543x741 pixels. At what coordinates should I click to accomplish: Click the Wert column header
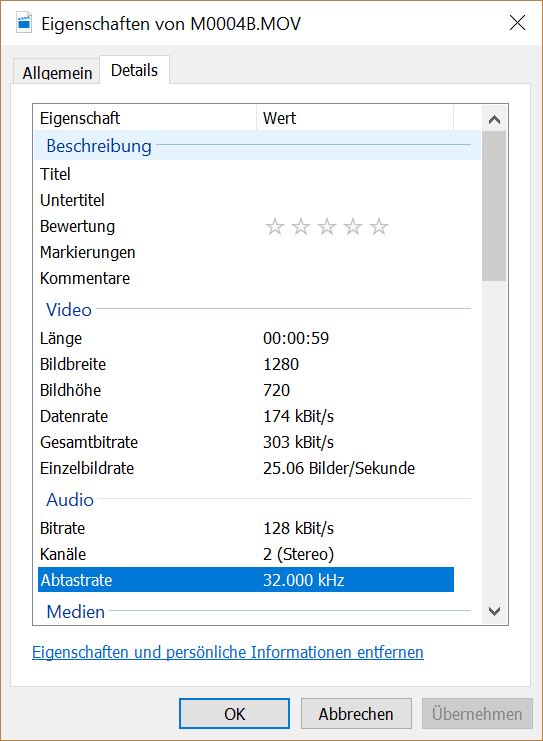click(x=355, y=118)
